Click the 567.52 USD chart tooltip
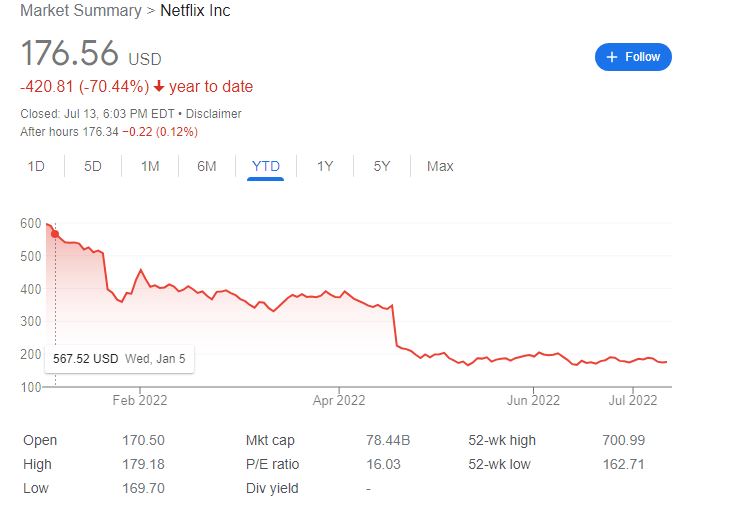The height and width of the screenshot is (508, 730). tap(120, 357)
